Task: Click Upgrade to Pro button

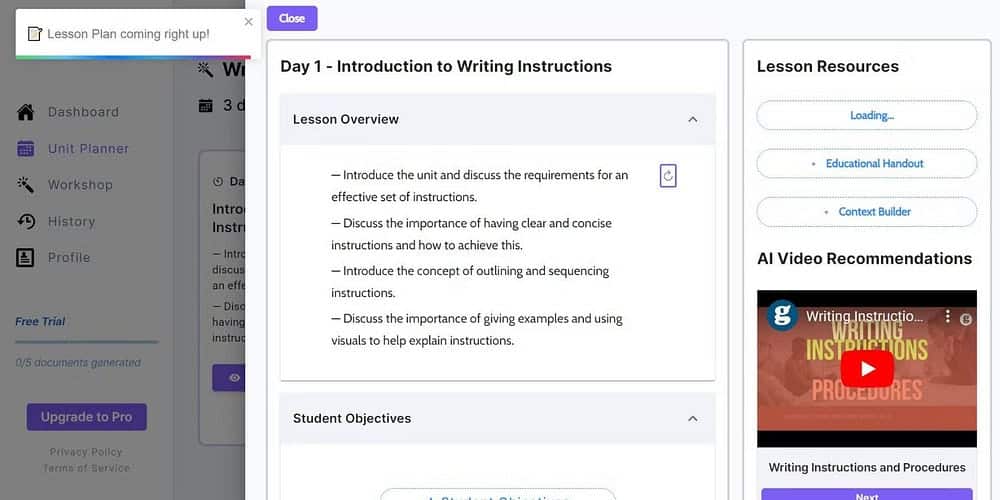Action: coord(86,417)
